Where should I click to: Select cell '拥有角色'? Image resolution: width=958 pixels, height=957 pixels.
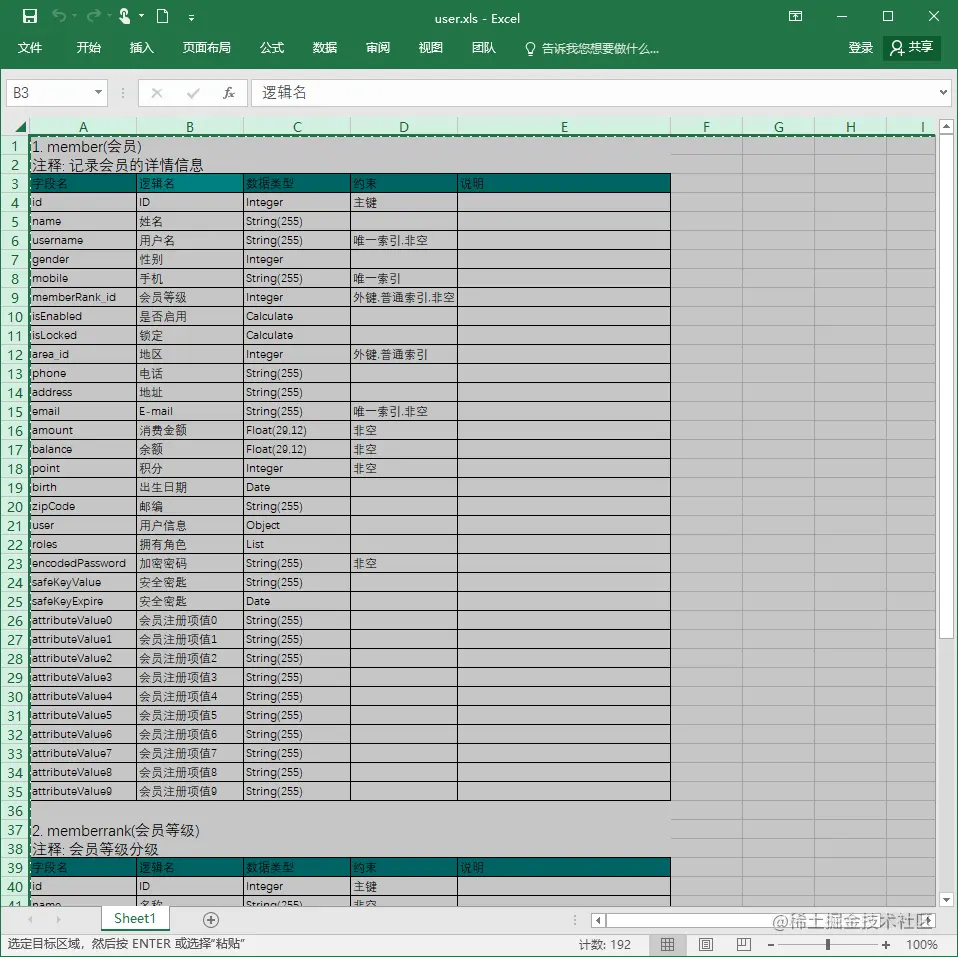click(190, 544)
